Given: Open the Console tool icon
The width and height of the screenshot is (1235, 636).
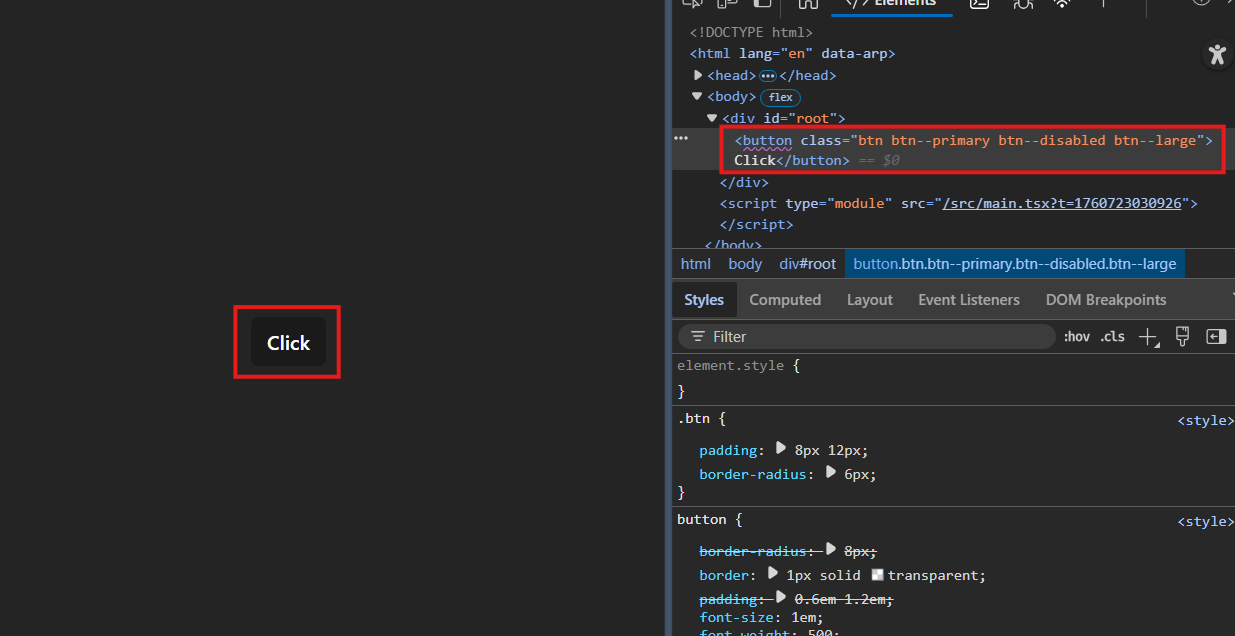Looking at the screenshot, I should 979,4.
